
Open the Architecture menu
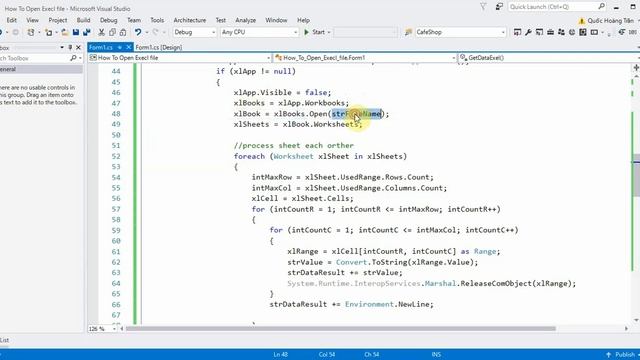click(190, 20)
